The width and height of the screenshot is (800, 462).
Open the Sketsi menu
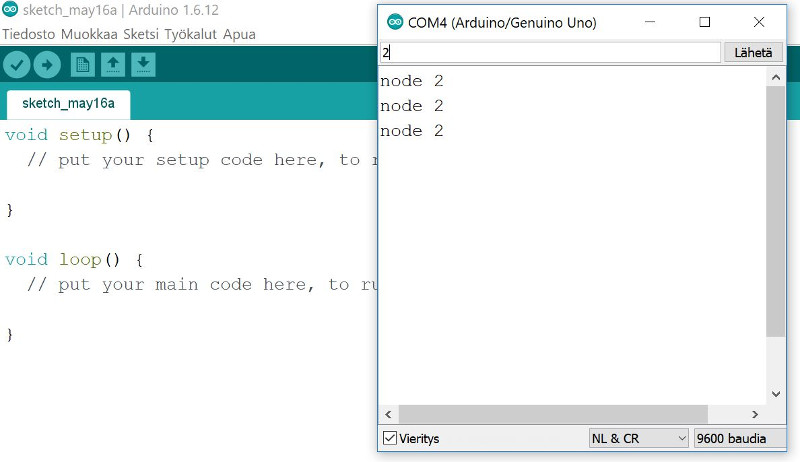(141, 34)
